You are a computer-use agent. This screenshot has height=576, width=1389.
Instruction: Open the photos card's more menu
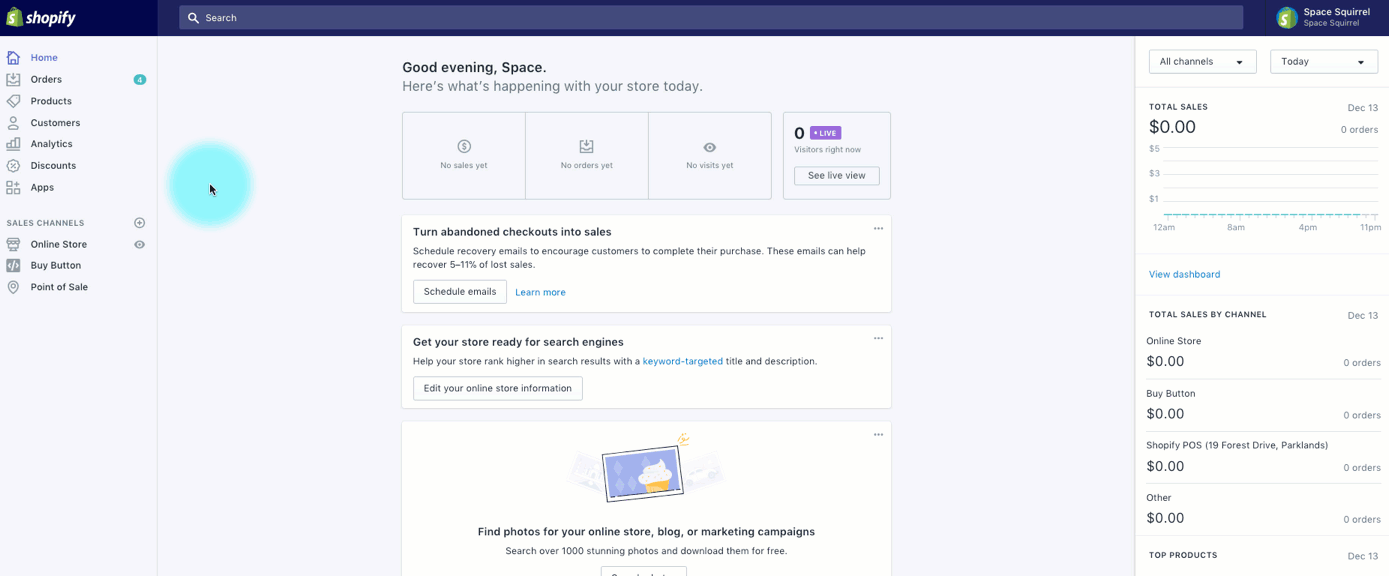(878, 435)
